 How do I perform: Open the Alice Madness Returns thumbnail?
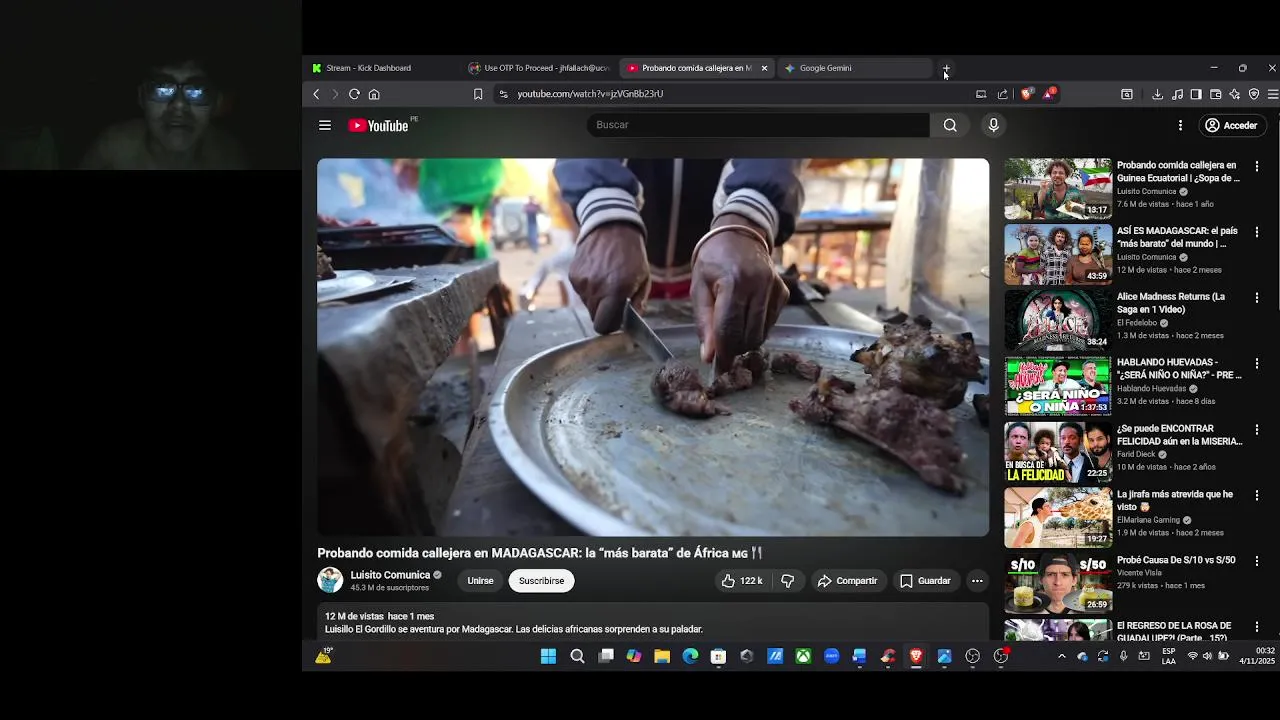1058,320
